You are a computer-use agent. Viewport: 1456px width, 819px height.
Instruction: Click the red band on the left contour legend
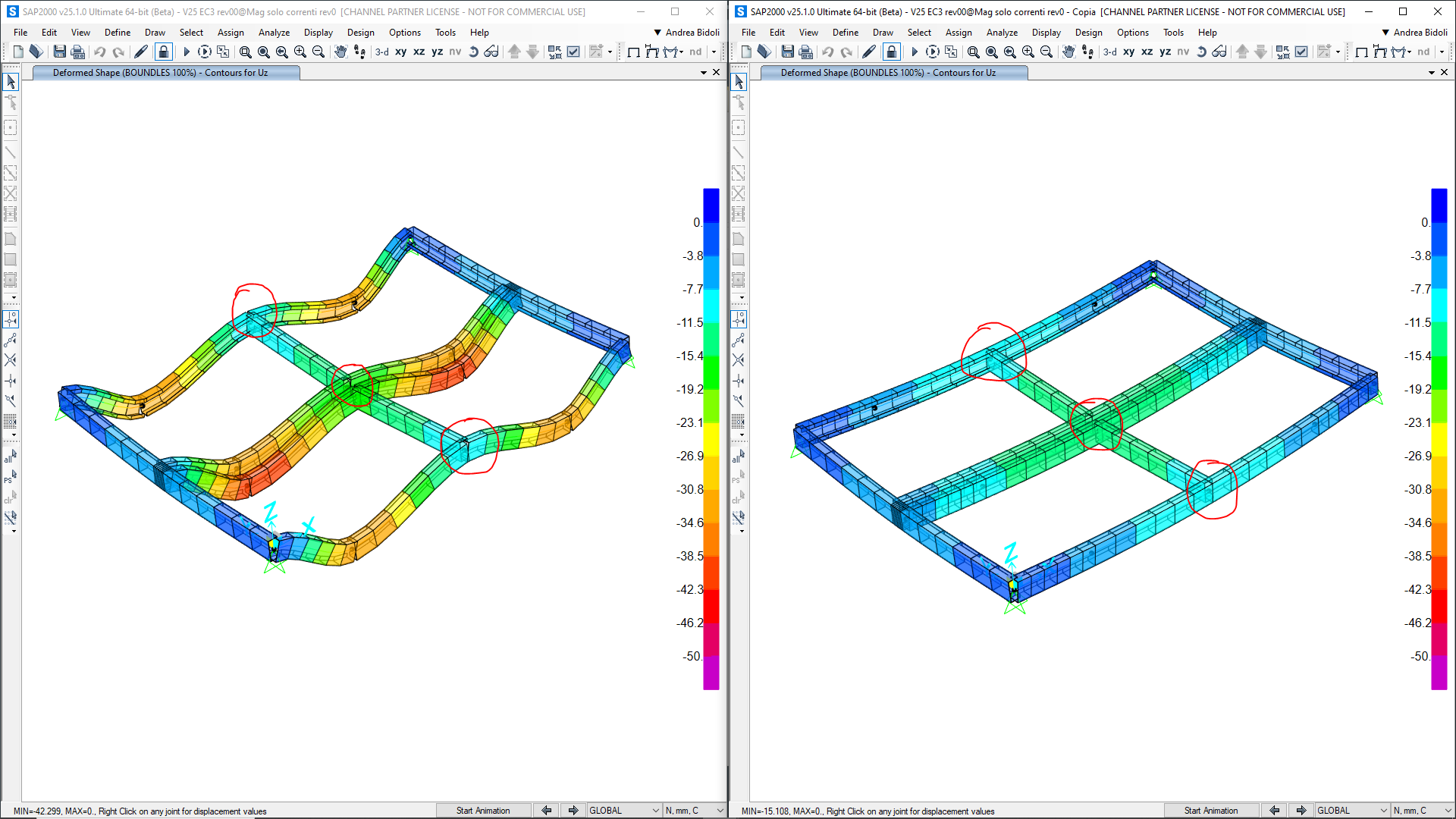pyautogui.click(x=711, y=604)
